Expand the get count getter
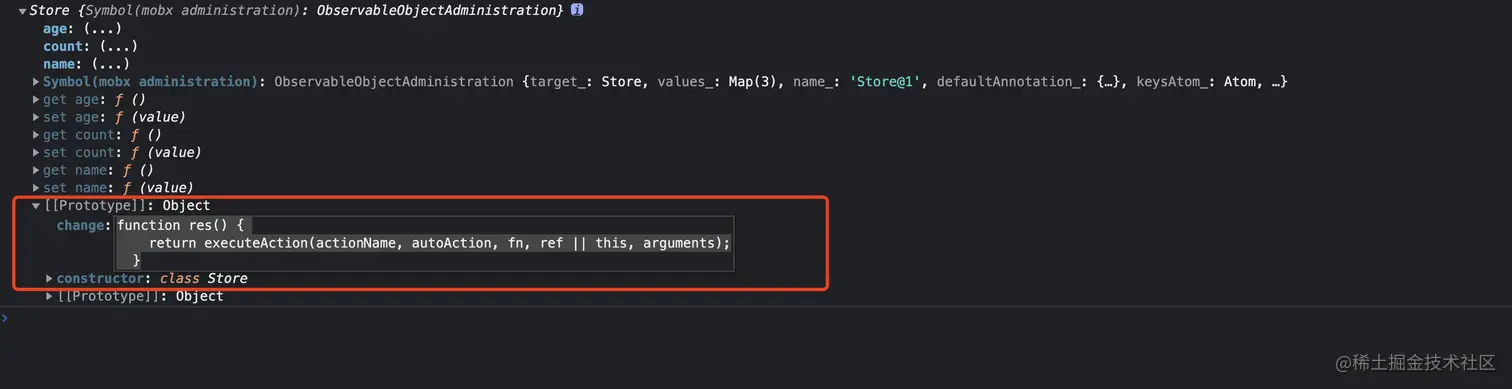Viewport: 1512px width, 389px height. tap(36, 135)
